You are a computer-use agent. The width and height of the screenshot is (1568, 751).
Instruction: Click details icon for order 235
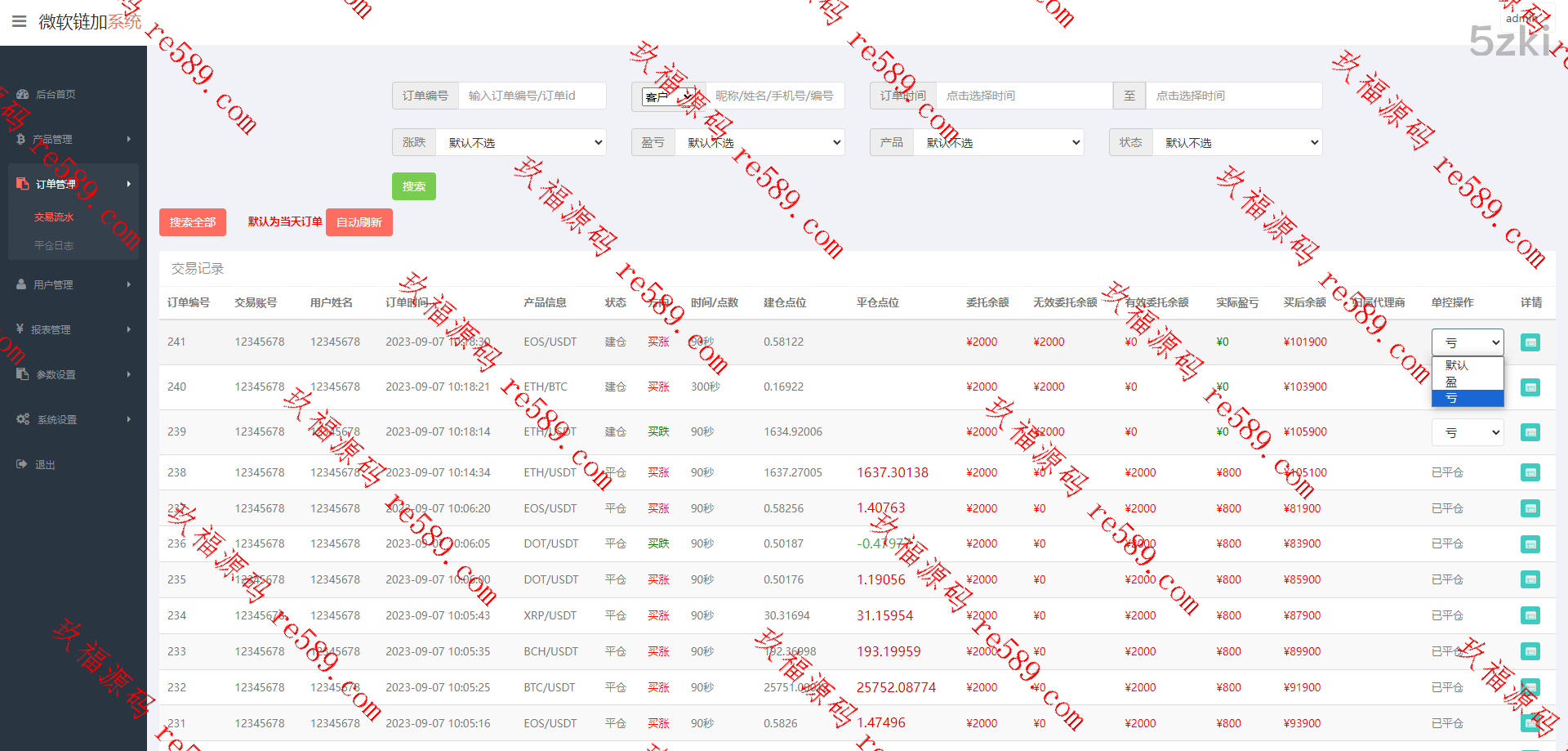coord(1530,579)
